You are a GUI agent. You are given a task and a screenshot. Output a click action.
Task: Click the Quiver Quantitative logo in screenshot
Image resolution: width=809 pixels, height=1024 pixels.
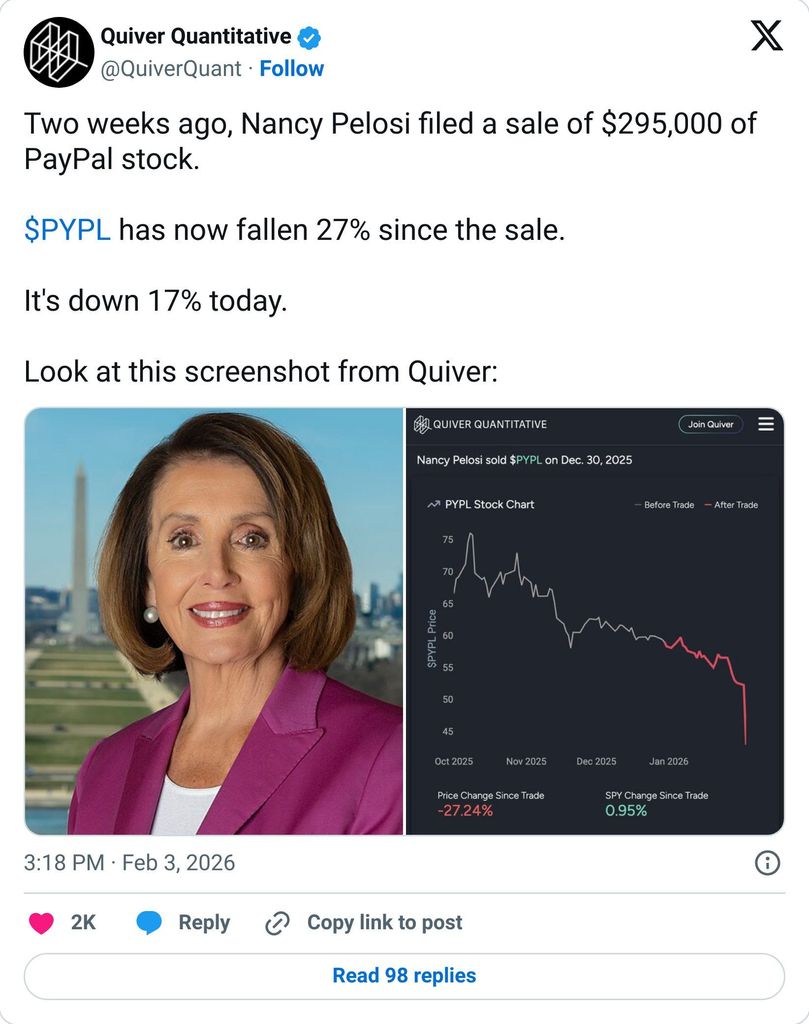coord(422,424)
